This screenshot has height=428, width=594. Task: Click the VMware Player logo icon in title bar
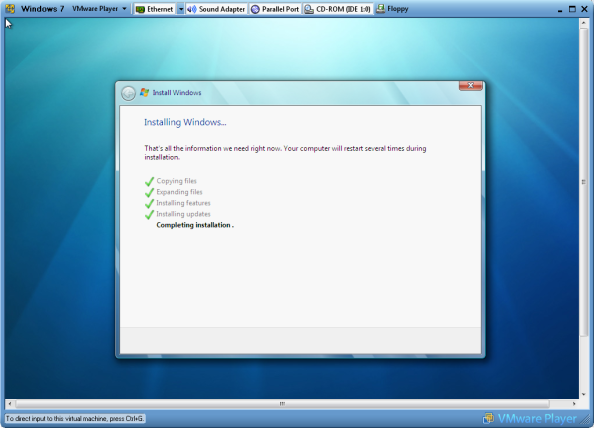coord(10,9)
